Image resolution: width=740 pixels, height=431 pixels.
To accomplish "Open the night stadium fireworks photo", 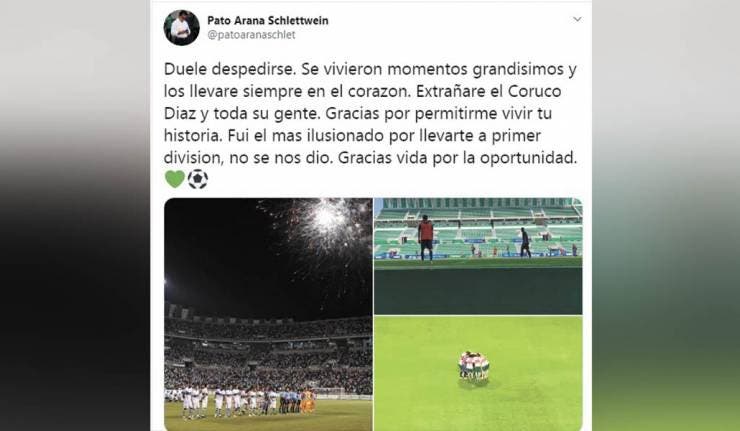I will (x=268, y=314).
